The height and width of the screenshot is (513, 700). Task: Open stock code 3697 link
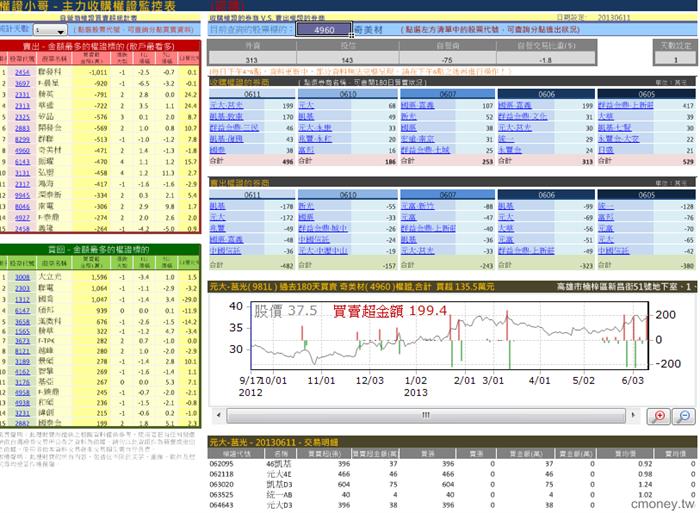click(22, 83)
